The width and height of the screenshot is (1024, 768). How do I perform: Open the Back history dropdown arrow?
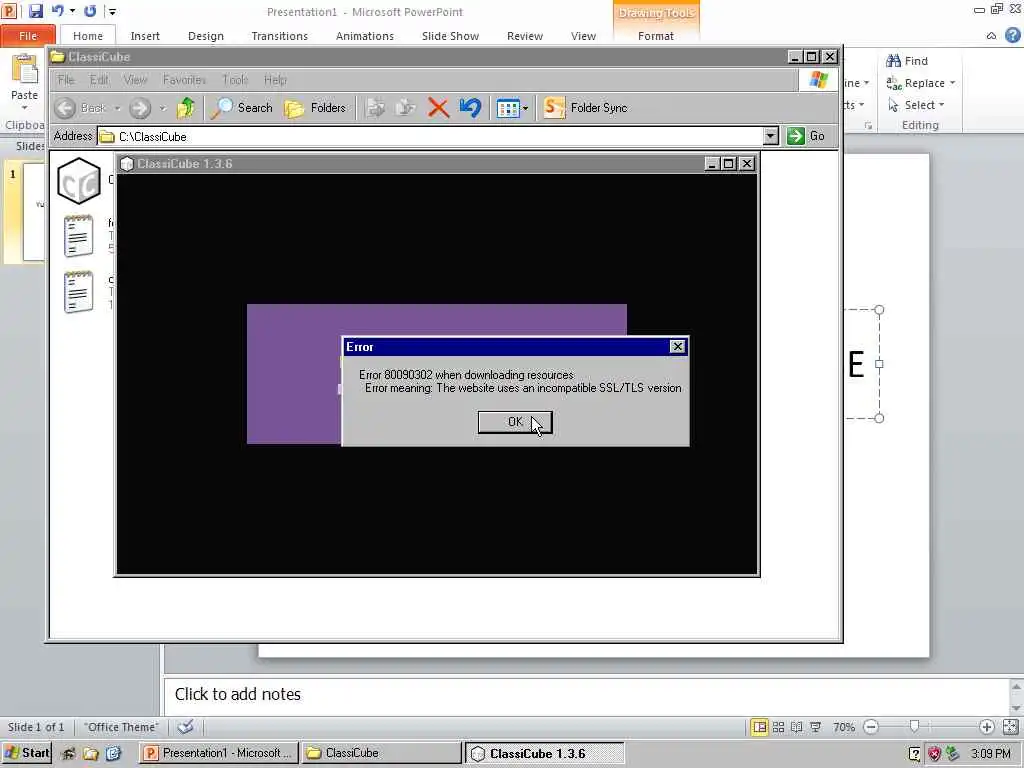click(x=118, y=108)
